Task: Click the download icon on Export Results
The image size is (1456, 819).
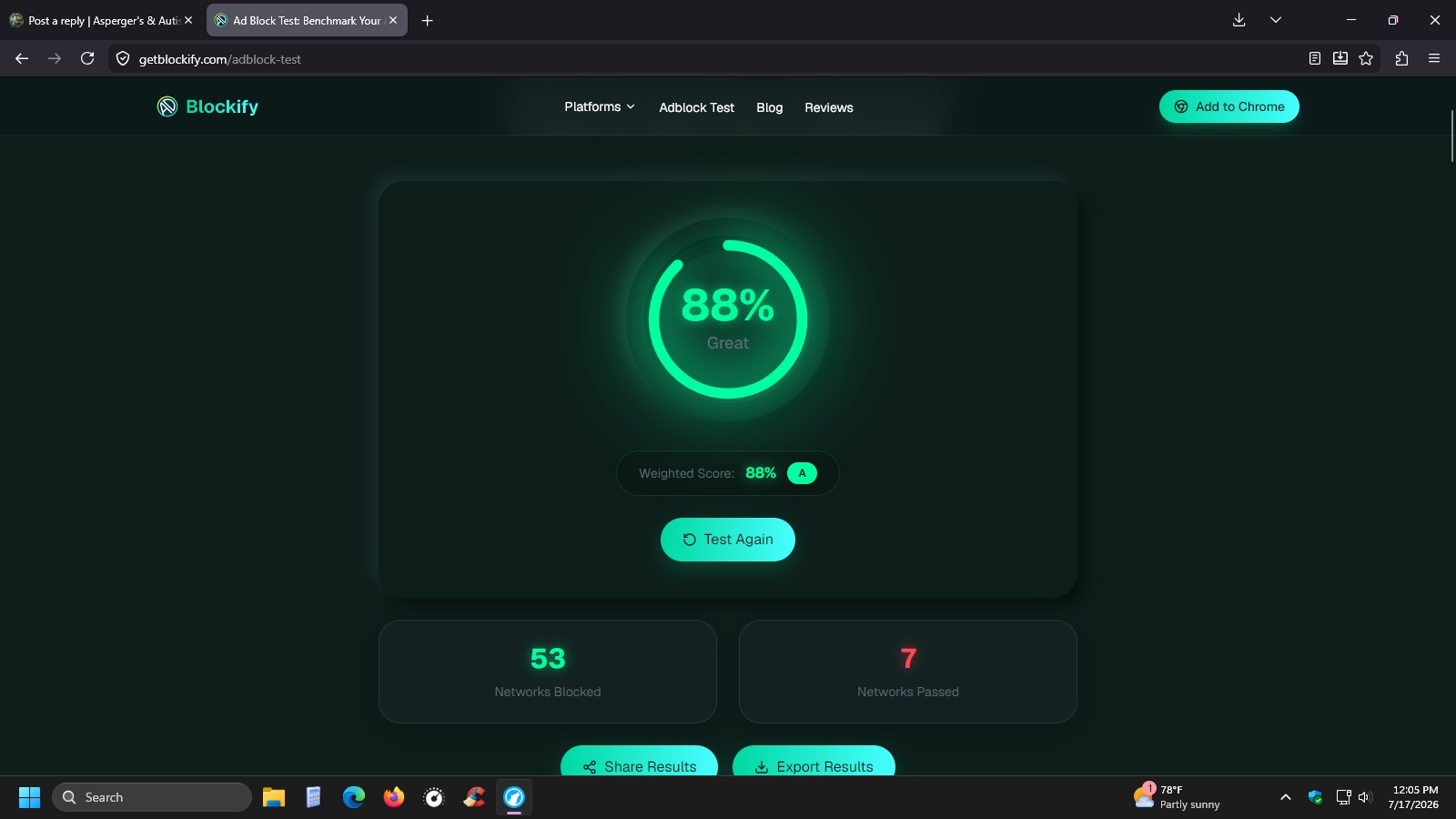Action: point(762,767)
